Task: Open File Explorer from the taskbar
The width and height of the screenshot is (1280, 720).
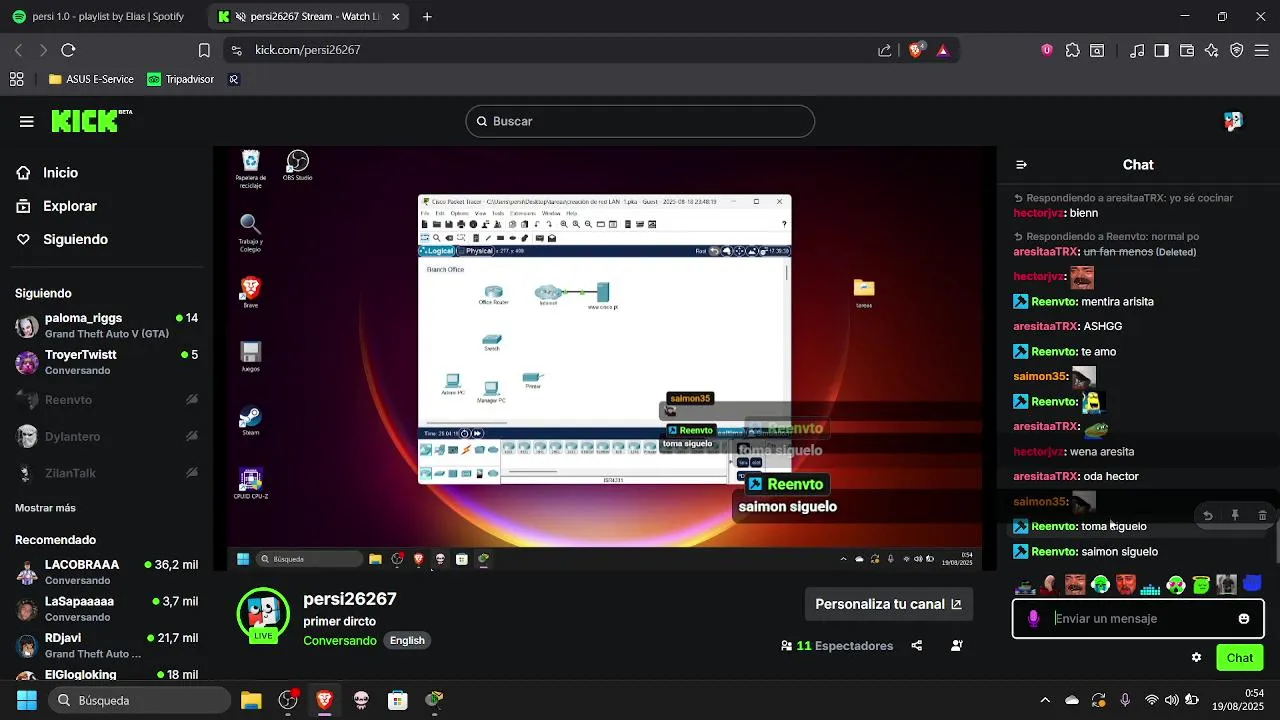Action: click(x=251, y=700)
